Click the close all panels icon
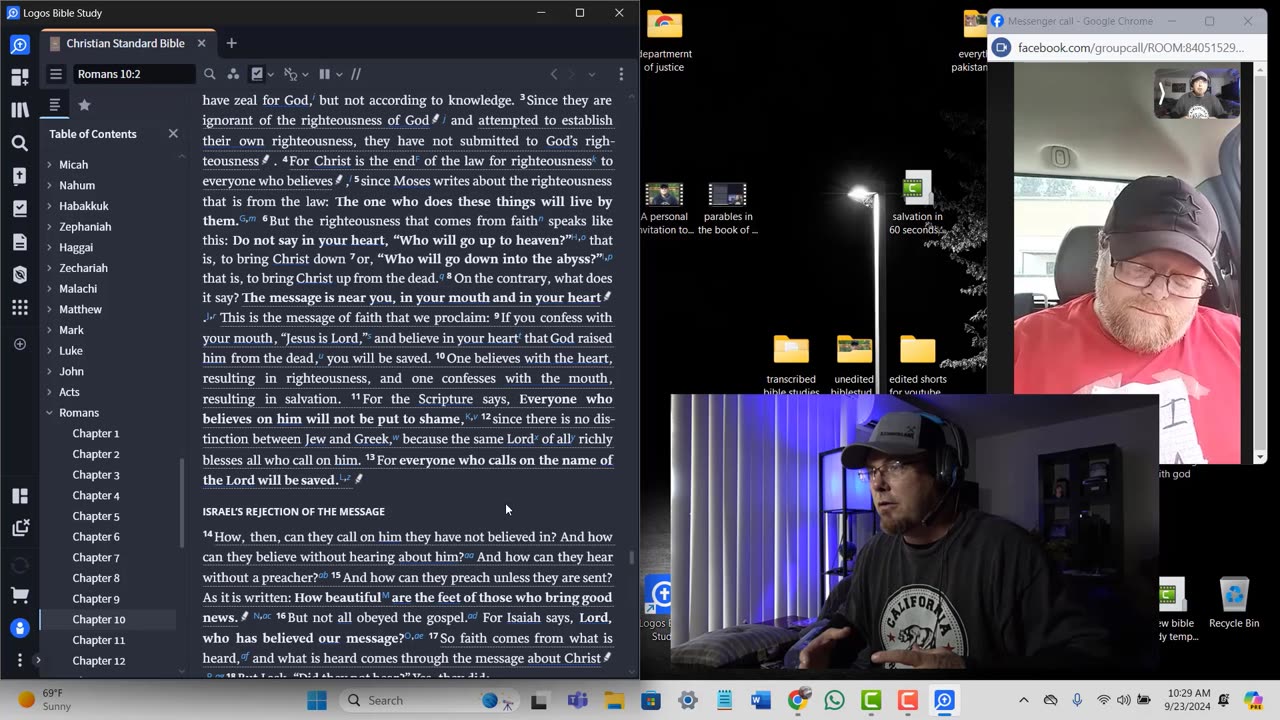The image size is (1280, 720). [x=19, y=528]
